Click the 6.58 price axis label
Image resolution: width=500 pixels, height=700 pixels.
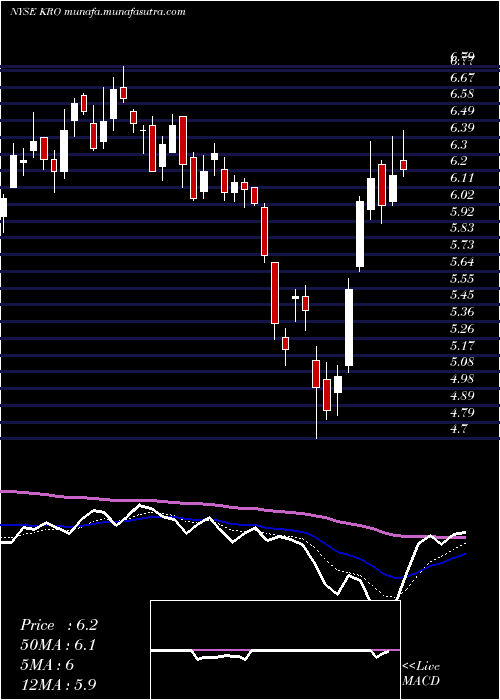(x=462, y=94)
